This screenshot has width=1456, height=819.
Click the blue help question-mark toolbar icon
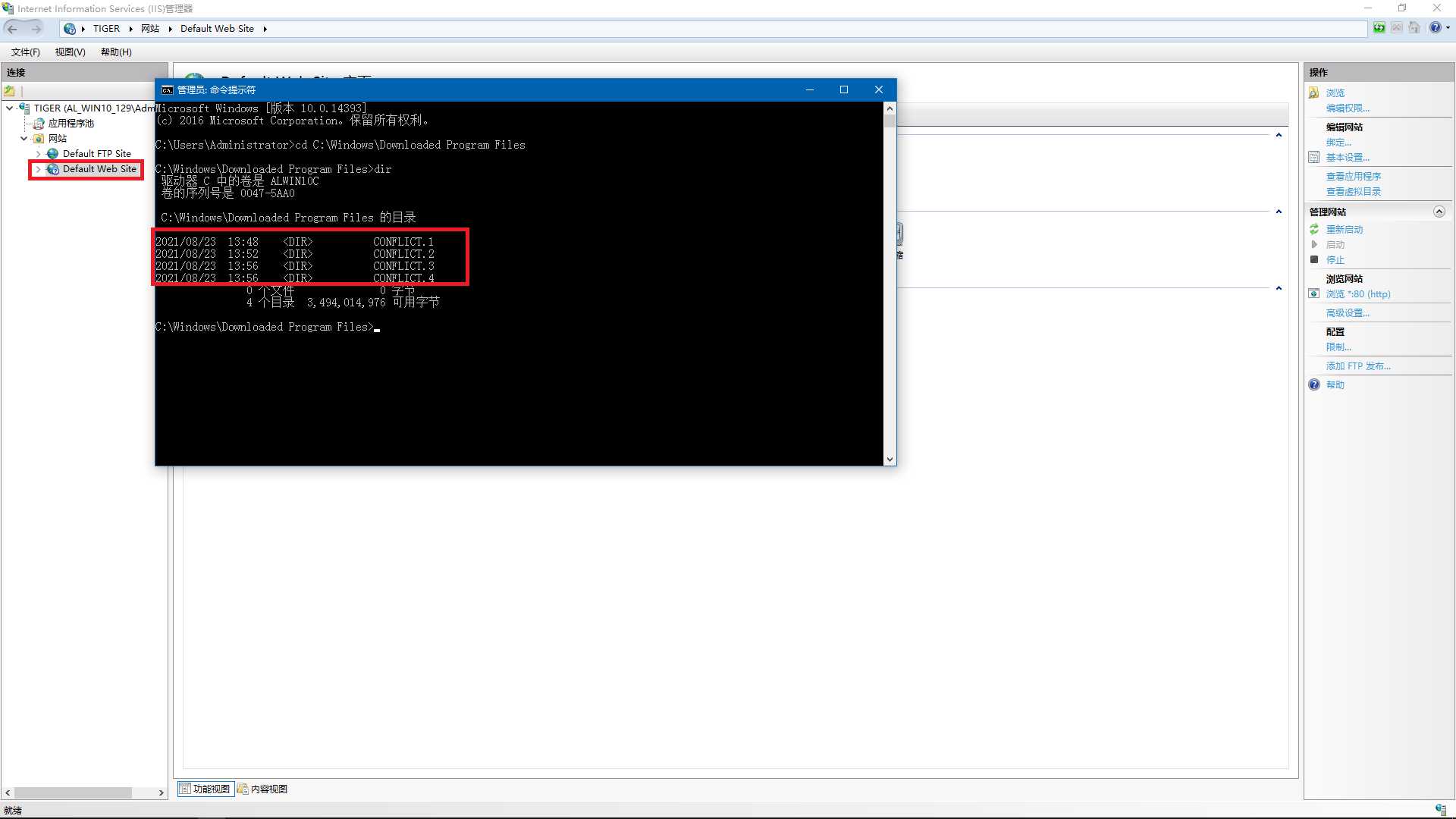(1435, 28)
